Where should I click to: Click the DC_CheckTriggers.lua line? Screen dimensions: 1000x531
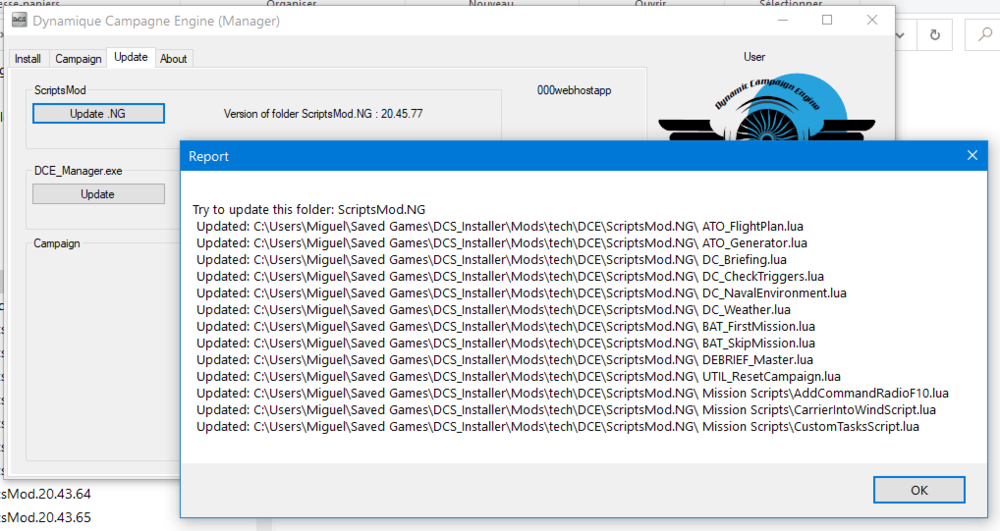[510, 276]
